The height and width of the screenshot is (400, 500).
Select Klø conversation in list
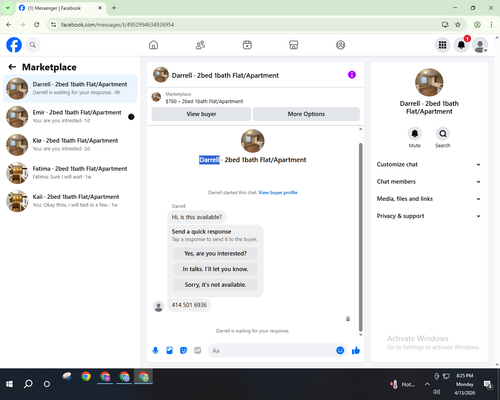pyautogui.click(x=70, y=145)
